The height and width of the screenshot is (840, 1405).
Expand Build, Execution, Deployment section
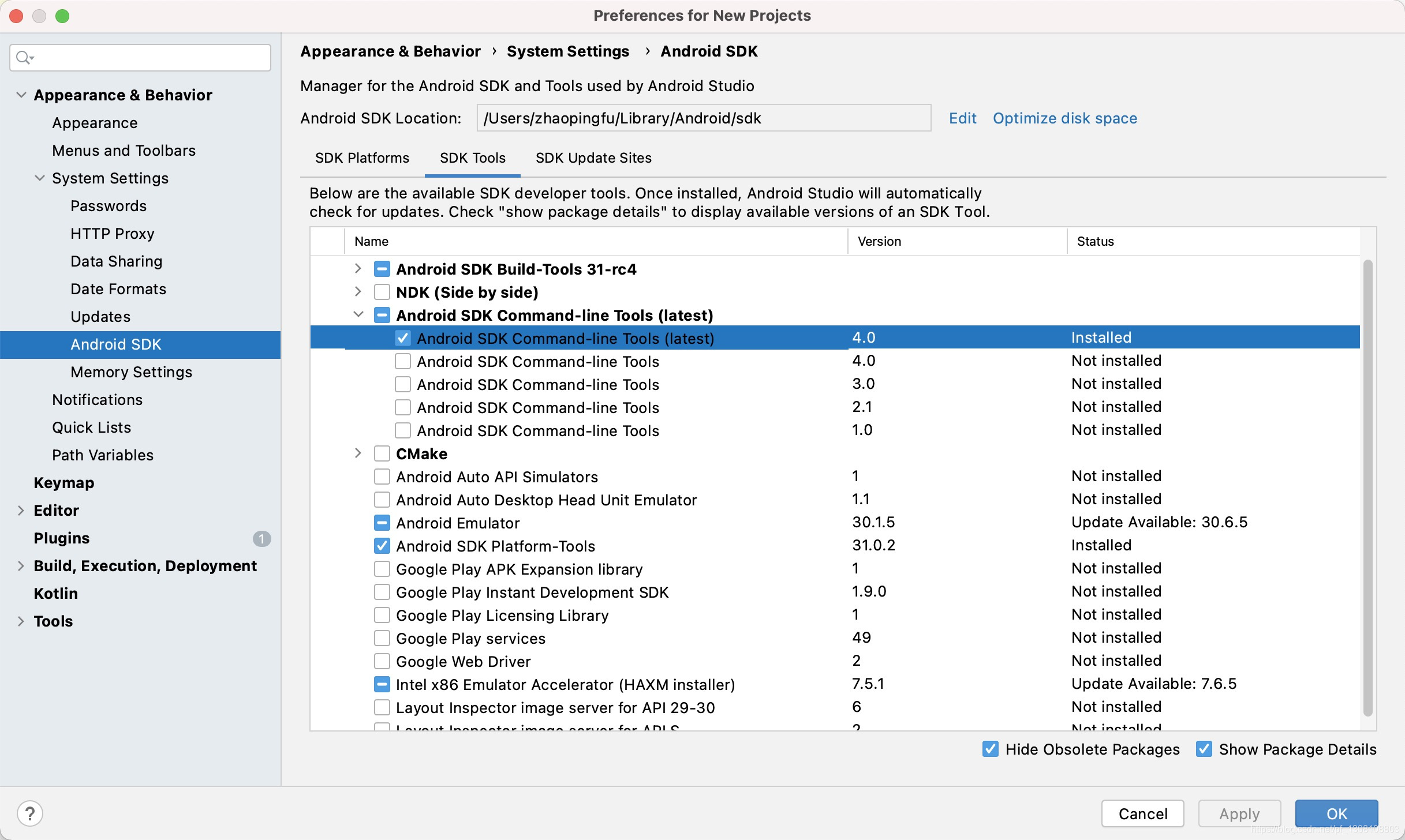tap(21, 566)
